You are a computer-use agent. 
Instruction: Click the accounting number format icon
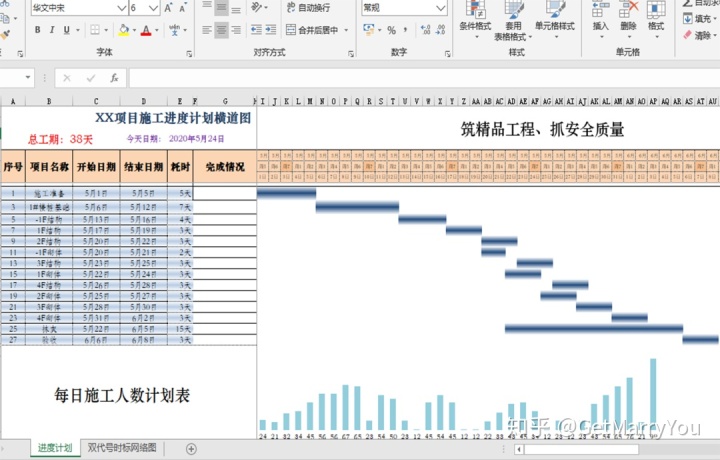[368, 30]
